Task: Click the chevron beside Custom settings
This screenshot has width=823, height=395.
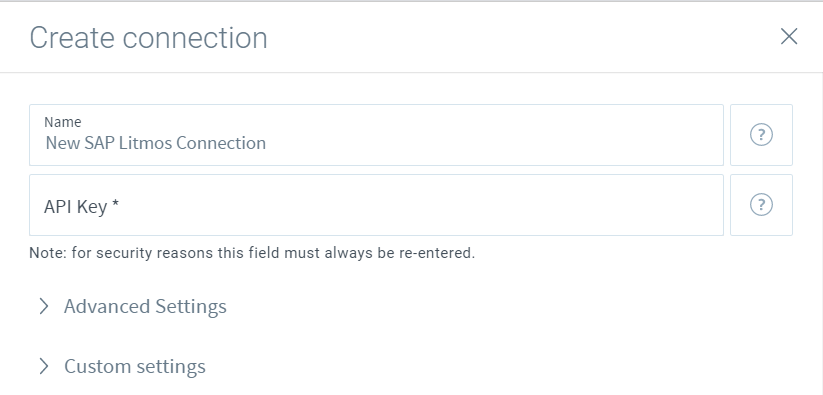Action: point(44,366)
